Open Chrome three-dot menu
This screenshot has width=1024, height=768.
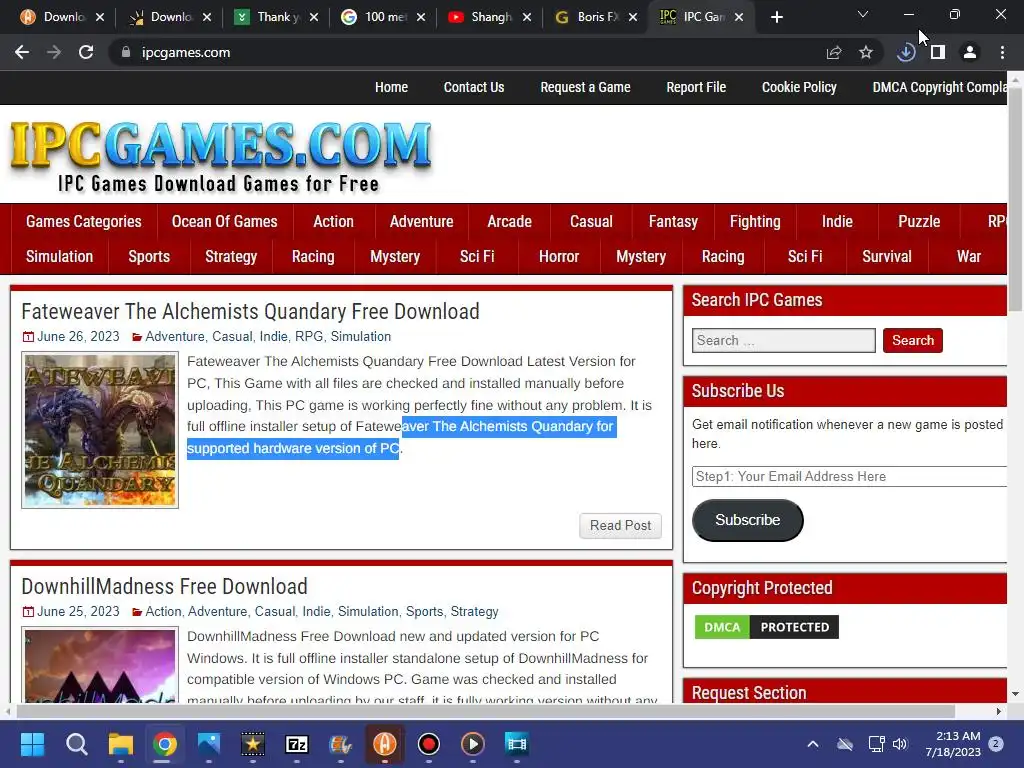point(1002,52)
